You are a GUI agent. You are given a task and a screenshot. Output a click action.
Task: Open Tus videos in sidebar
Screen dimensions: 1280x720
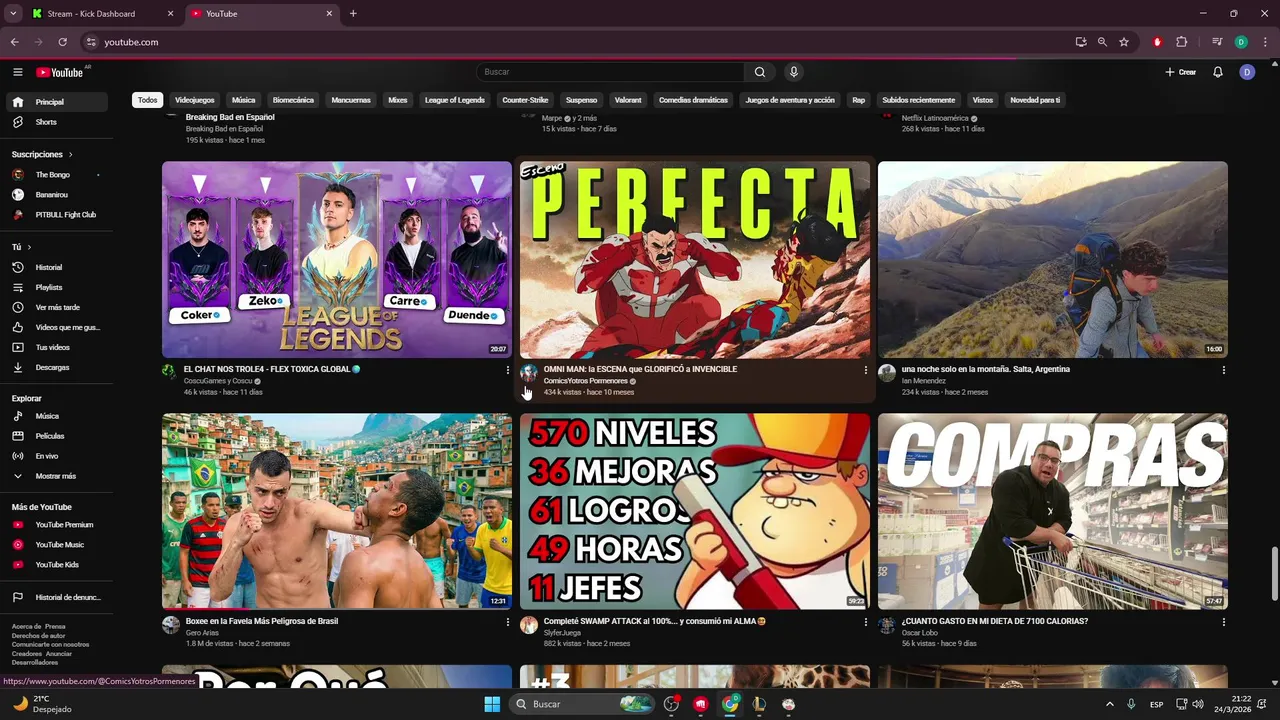(57, 347)
